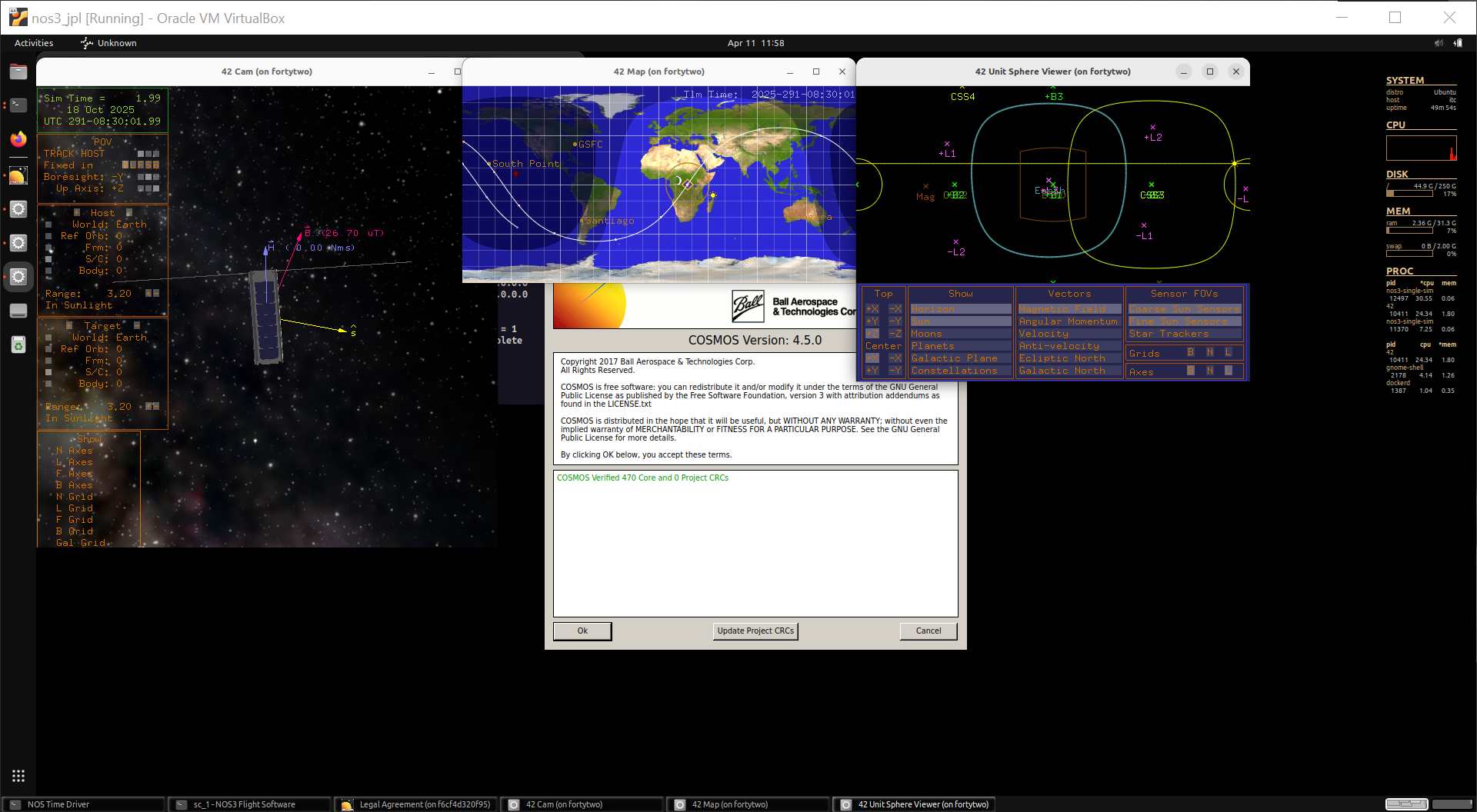Image resolution: width=1477 pixels, height=812 pixels.
Task: Toggle Angular Momentum vector
Action: [x=1069, y=321]
